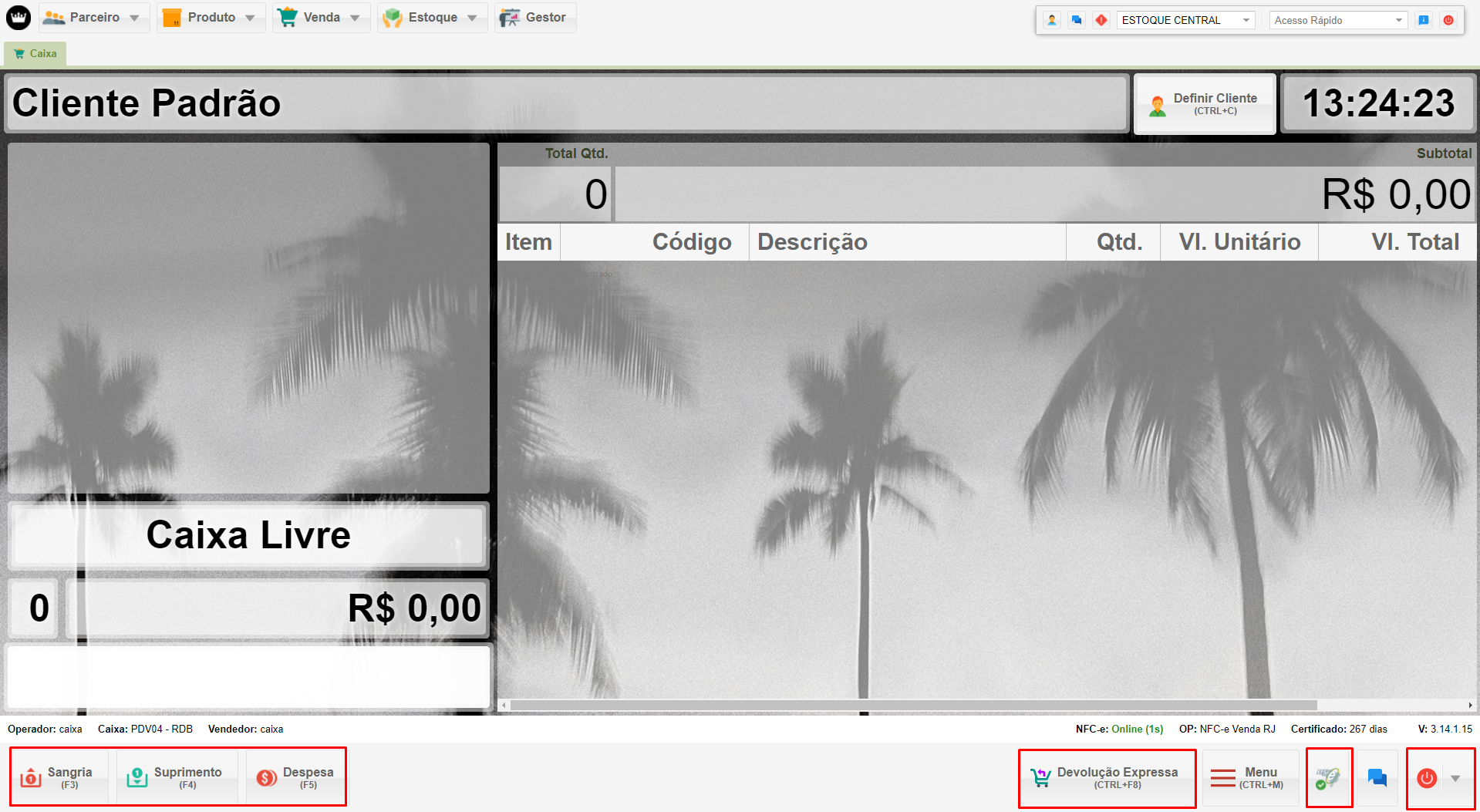1480x812 pixels.
Task: Open the chat icon in top toolbar
Action: [1077, 20]
